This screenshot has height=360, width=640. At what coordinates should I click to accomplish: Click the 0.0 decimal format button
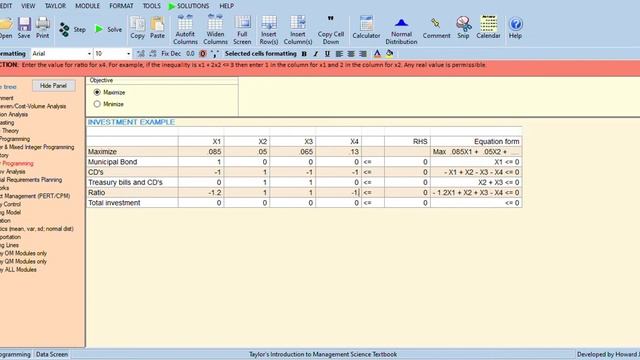coord(190,54)
